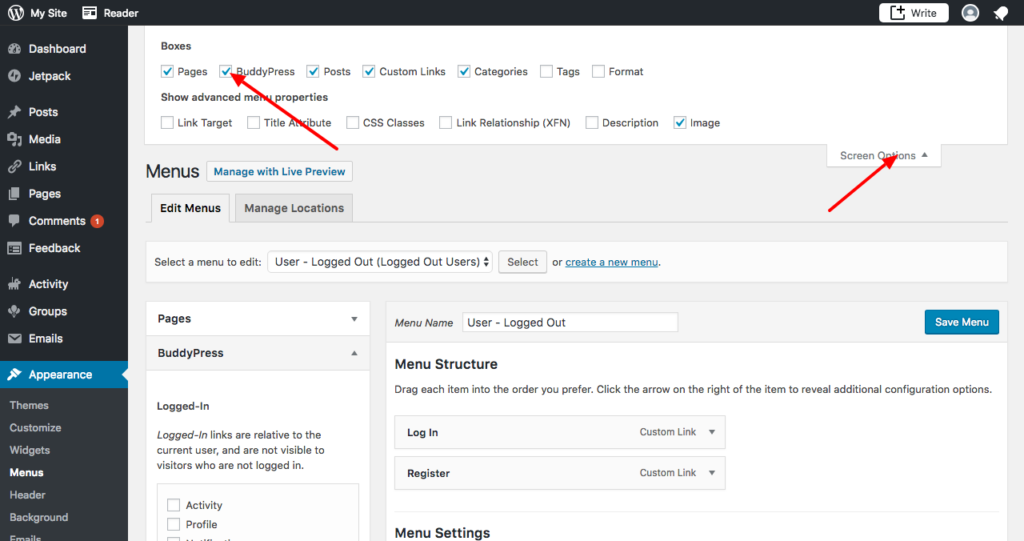Open the notifications bell icon
Image resolution: width=1024 pixels, height=541 pixels.
pyautogui.click(x=1000, y=13)
